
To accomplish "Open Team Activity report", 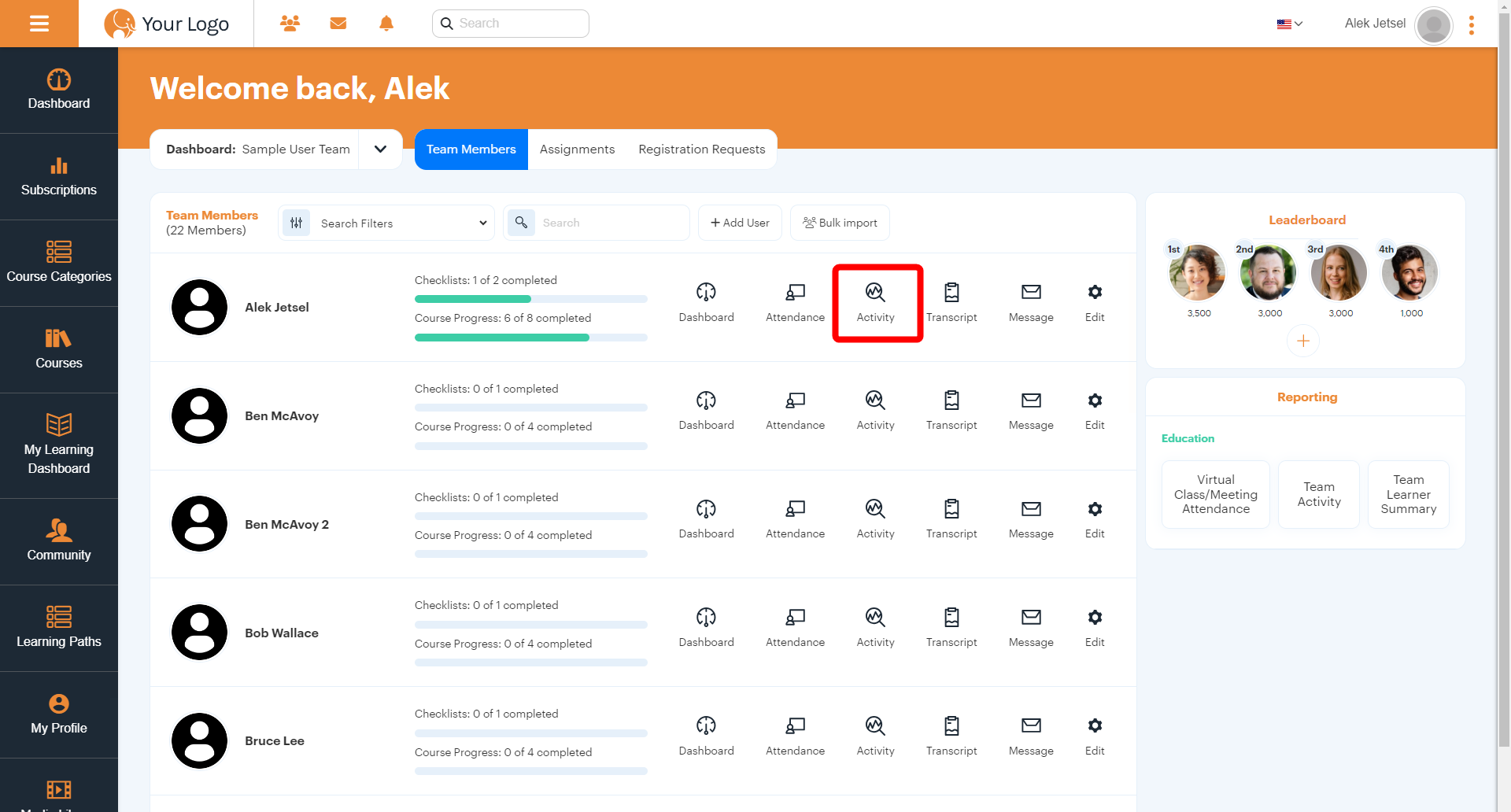I will coord(1319,494).
